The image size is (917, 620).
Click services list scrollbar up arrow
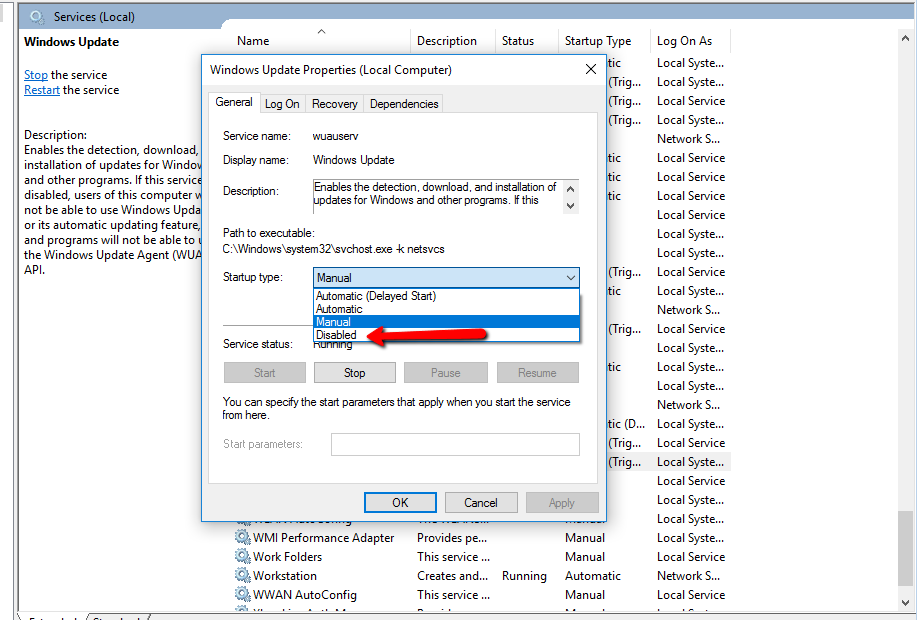coord(906,38)
